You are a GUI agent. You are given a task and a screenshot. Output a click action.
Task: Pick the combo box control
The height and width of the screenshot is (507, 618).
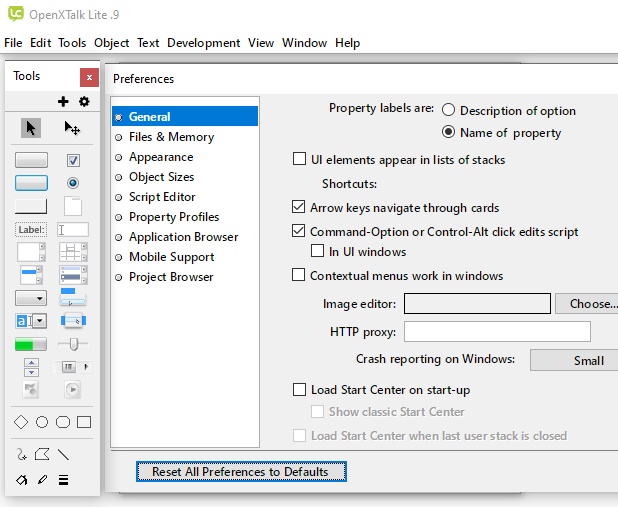31,321
